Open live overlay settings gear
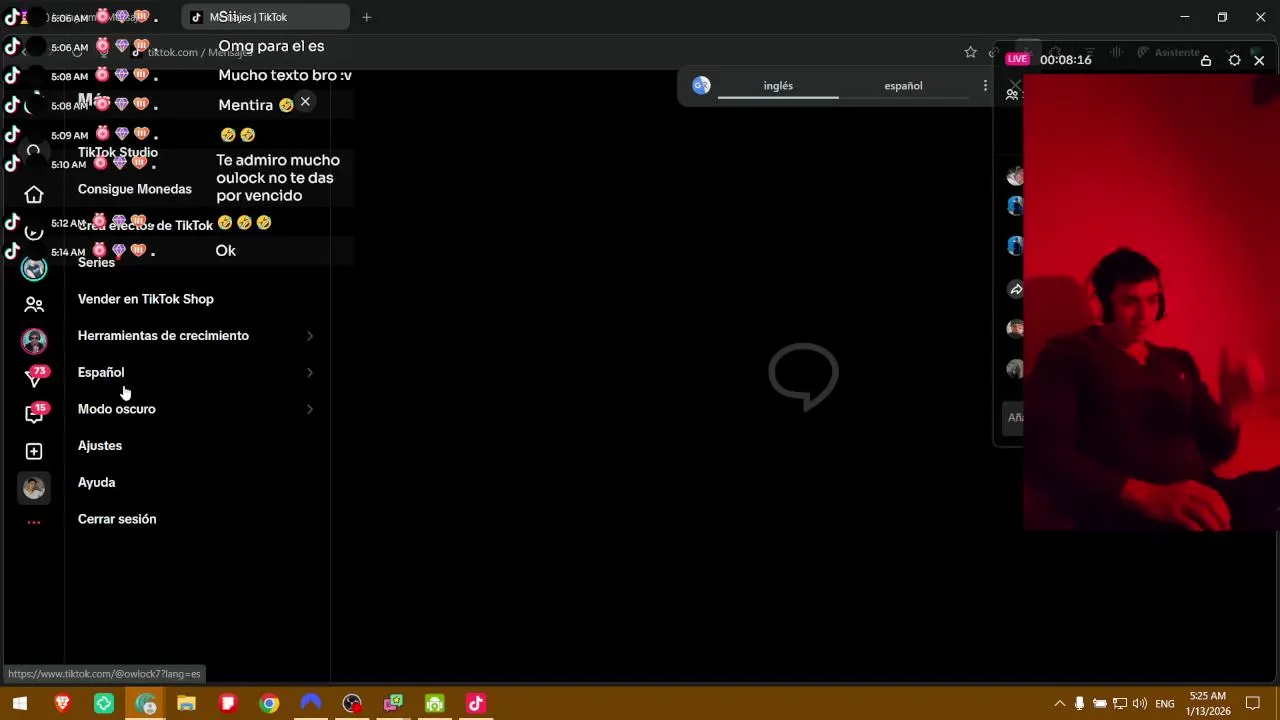 click(1234, 60)
